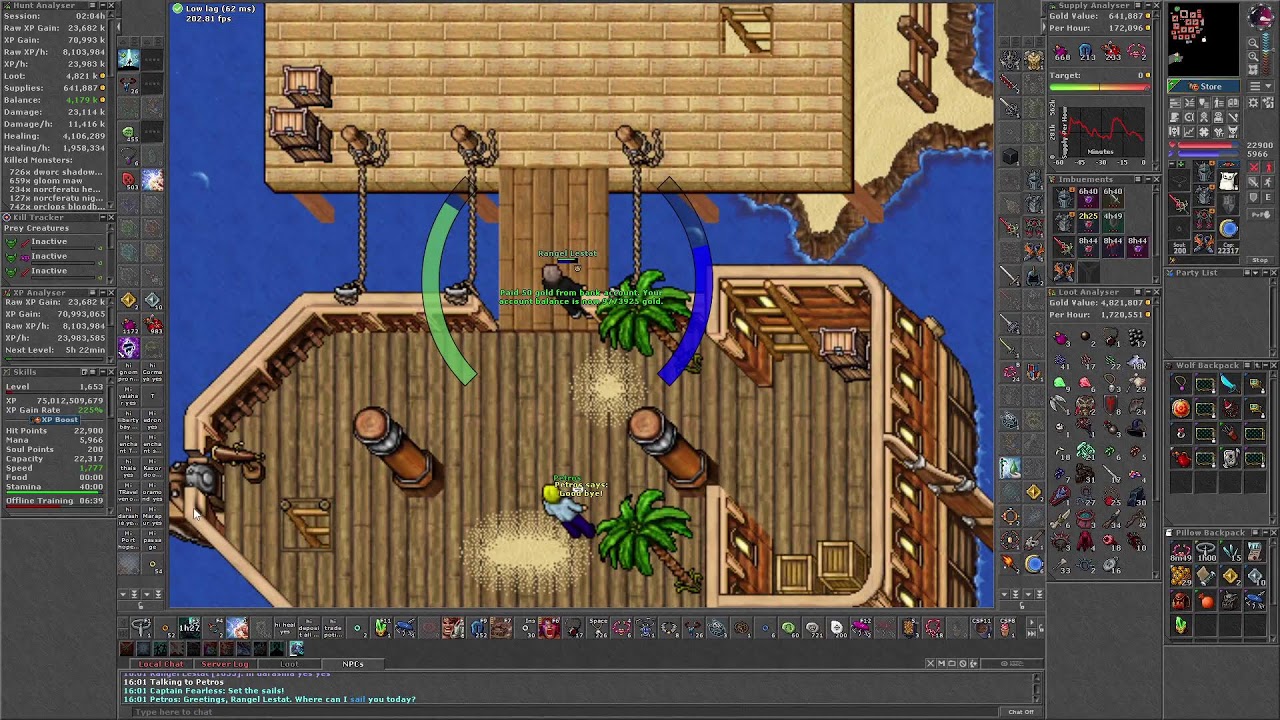Open the menu dropdown beside Store
This screenshot has width=1280, height=720.
pos(1260,87)
